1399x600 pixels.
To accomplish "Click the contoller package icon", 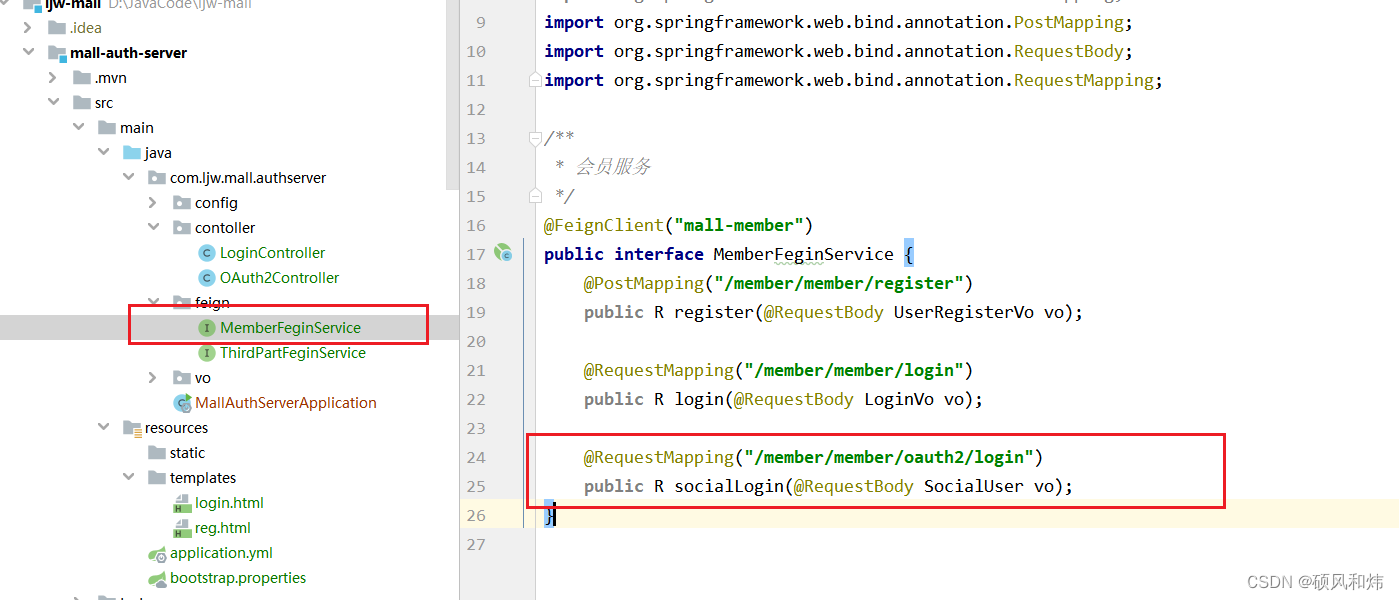I will (x=182, y=228).
